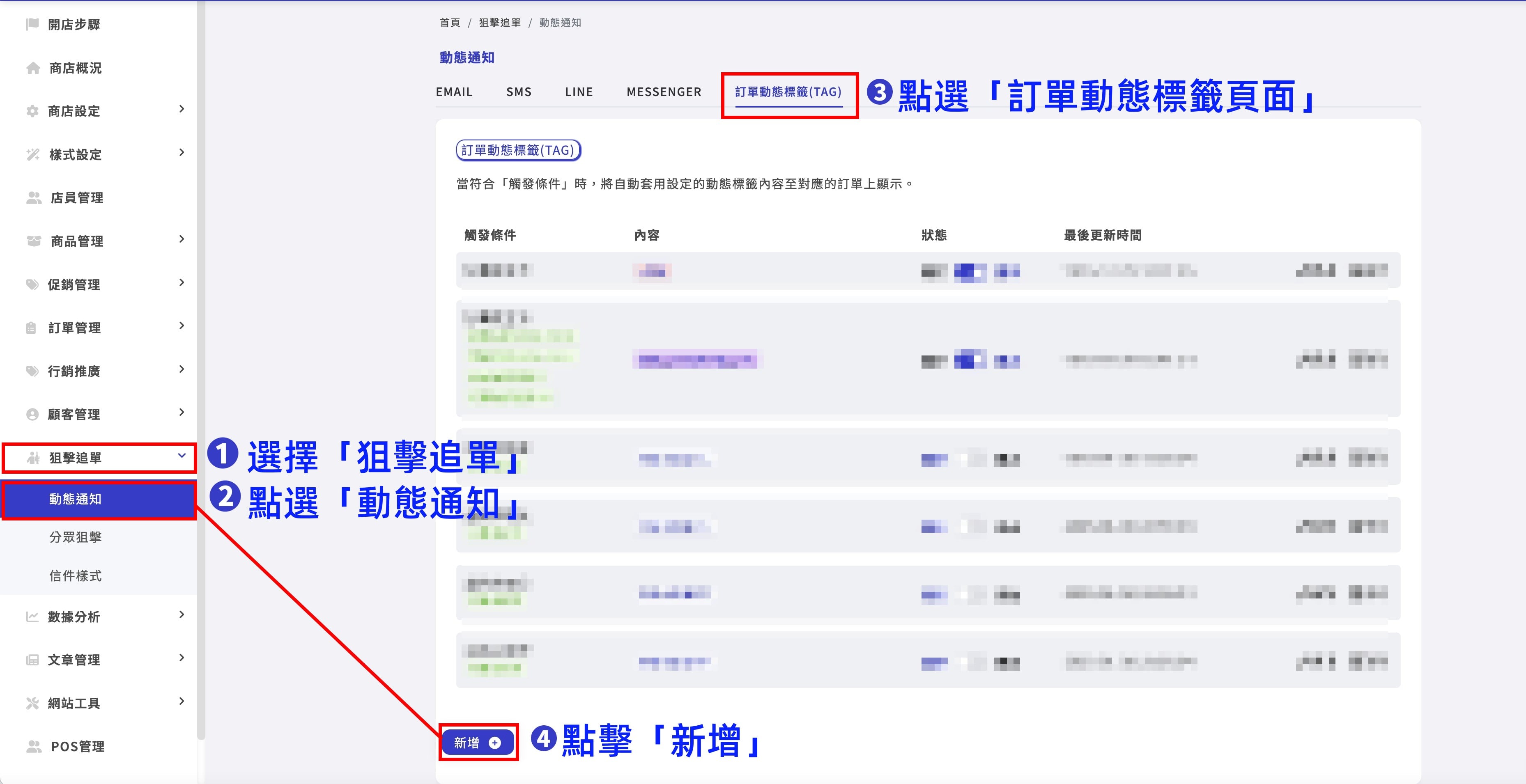
Task: Click the tag icon beside 行銷推廣
Action: tap(32, 371)
